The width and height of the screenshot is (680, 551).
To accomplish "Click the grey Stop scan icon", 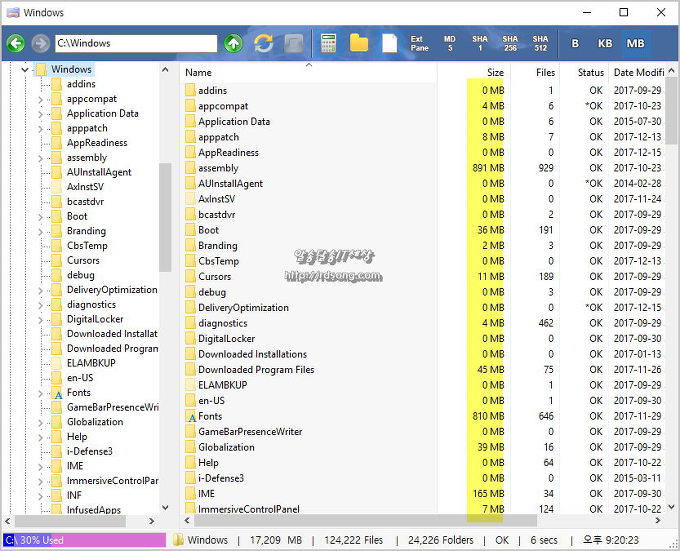I will pos(294,43).
